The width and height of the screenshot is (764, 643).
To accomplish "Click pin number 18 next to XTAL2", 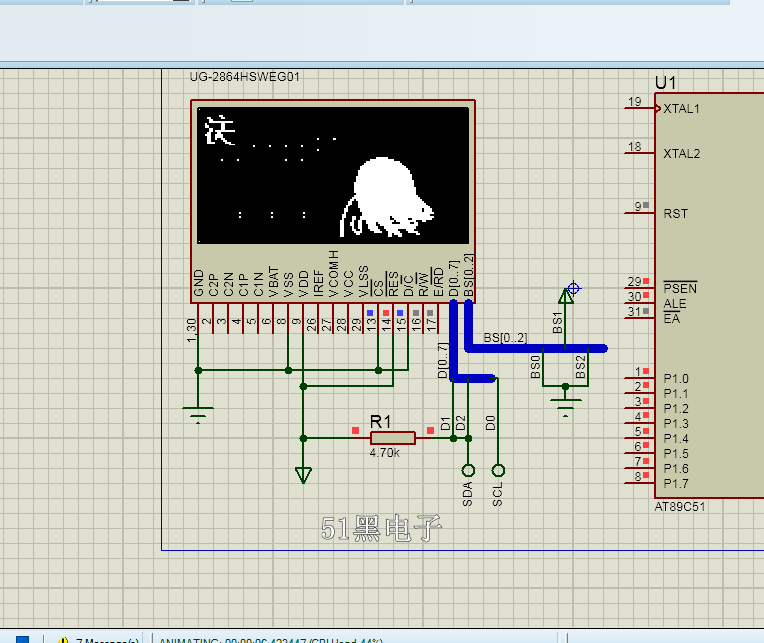I will 634,146.
